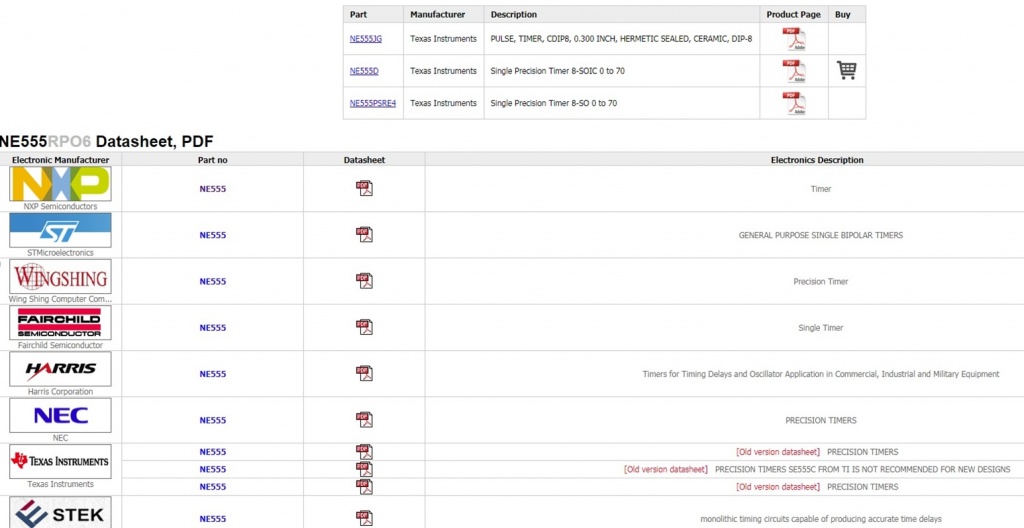Screen dimensions: 1024x528
Task: Click the STMicroelectronics logo
Action: (60, 231)
